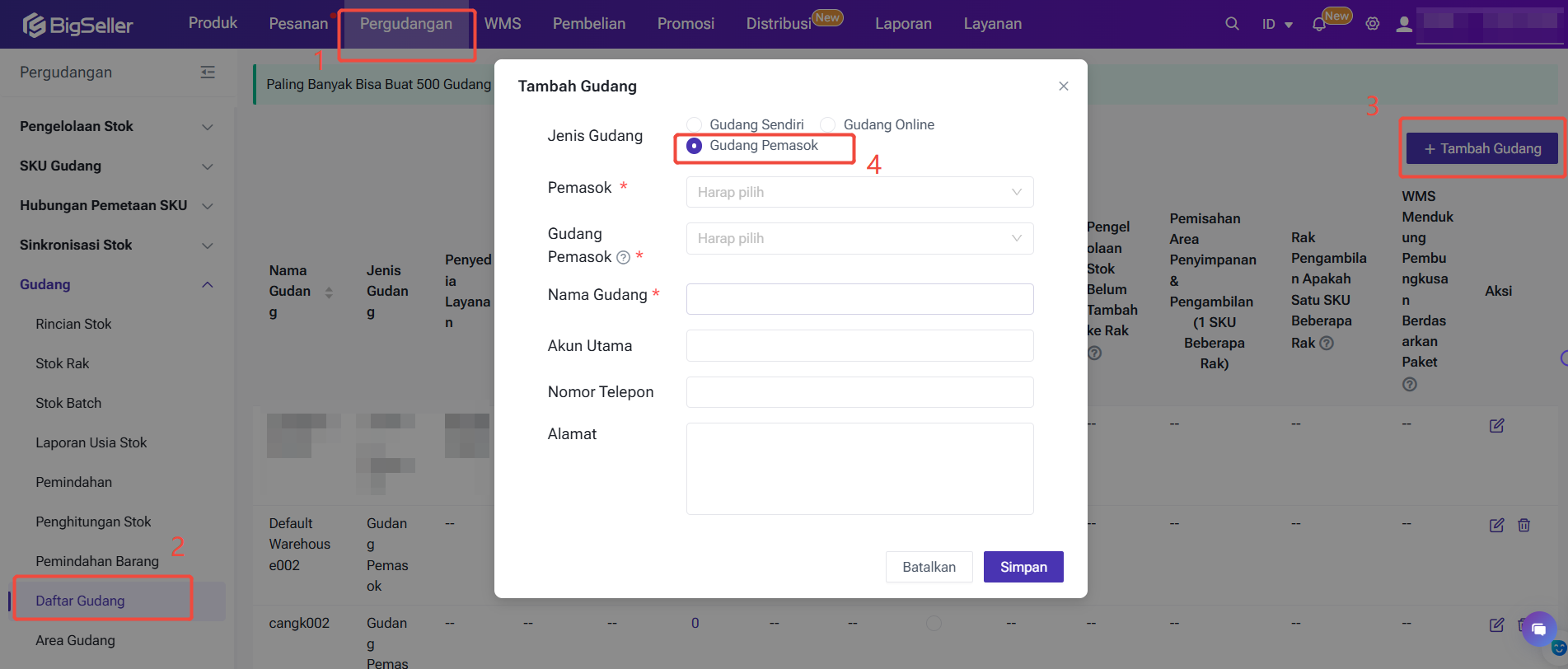Open the Produk menu
Image resolution: width=1568 pixels, height=669 pixels.
(213, 23)
